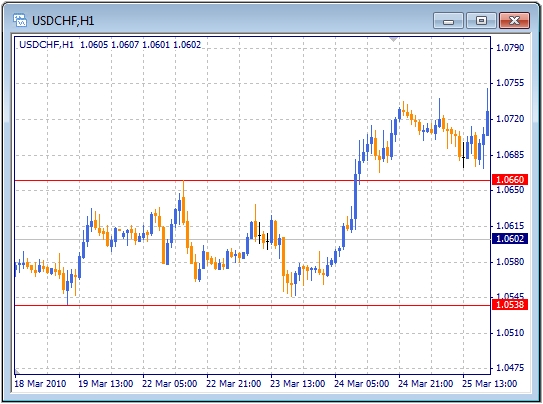543x404 pixels.
Task: Select the lower red horizontal line at 1.0538
Action: 253,305
